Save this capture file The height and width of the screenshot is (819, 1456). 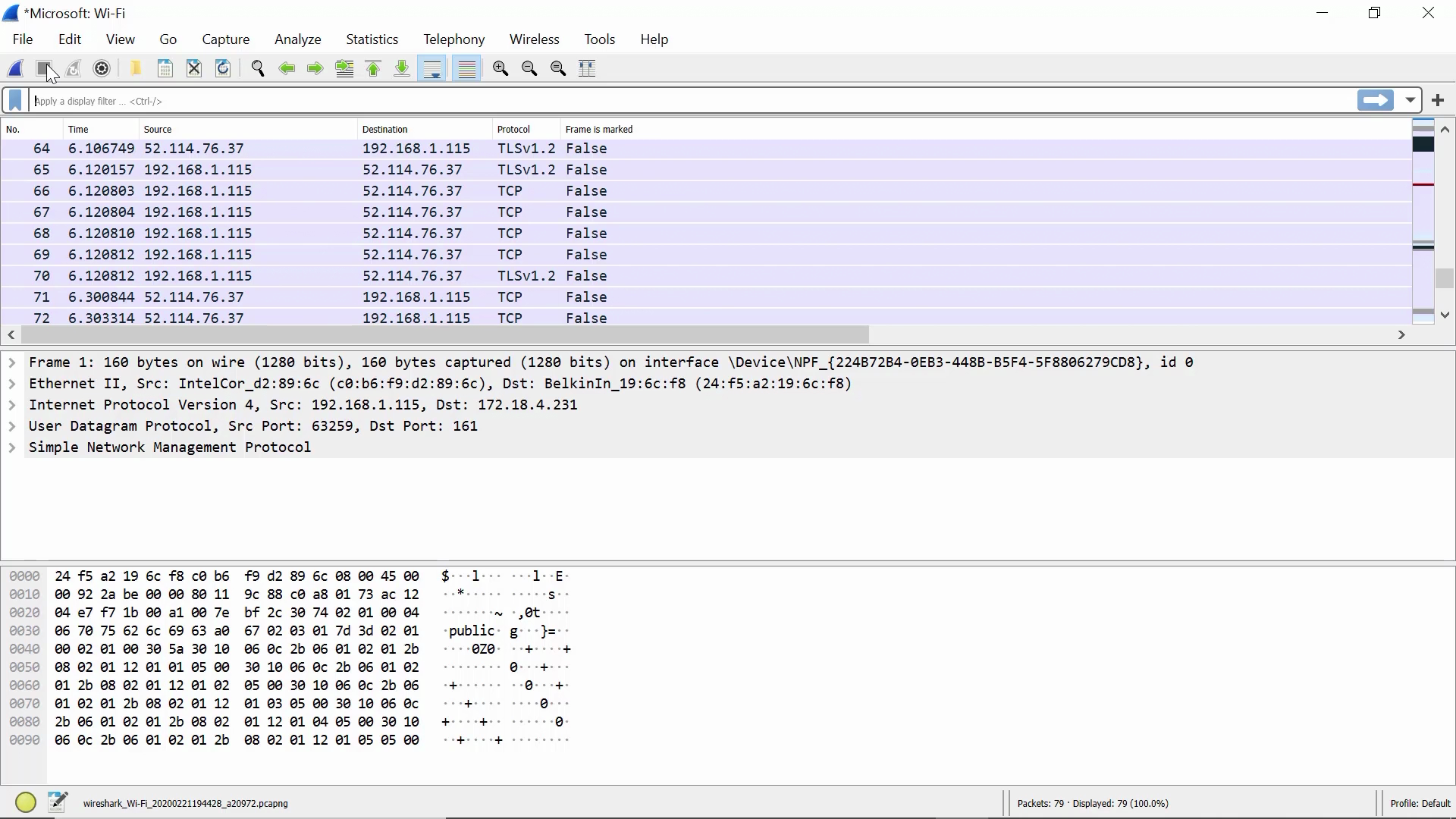pos(165,68)
